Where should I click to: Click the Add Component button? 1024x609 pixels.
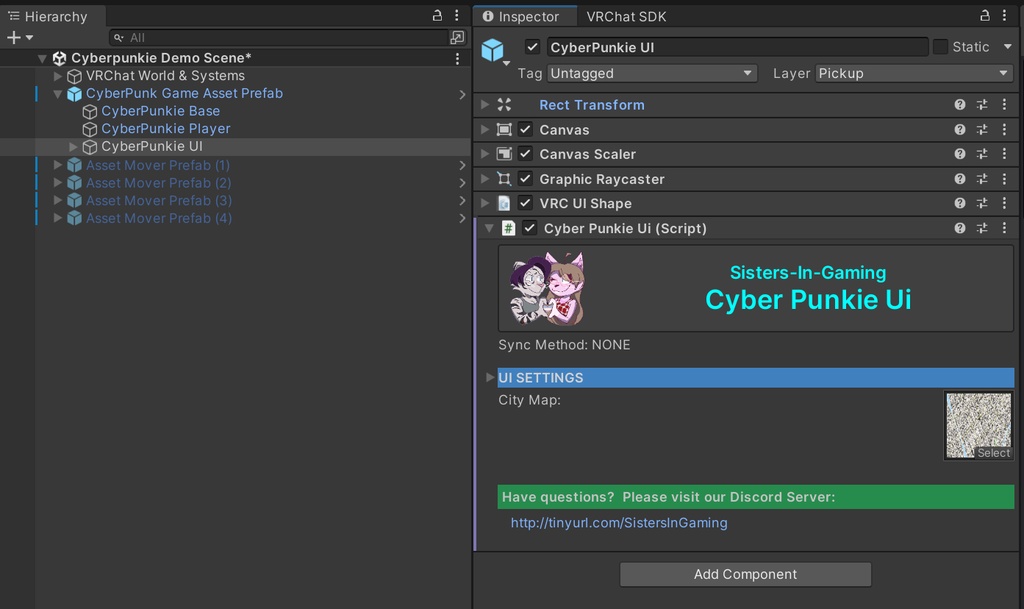pos(745,574)
